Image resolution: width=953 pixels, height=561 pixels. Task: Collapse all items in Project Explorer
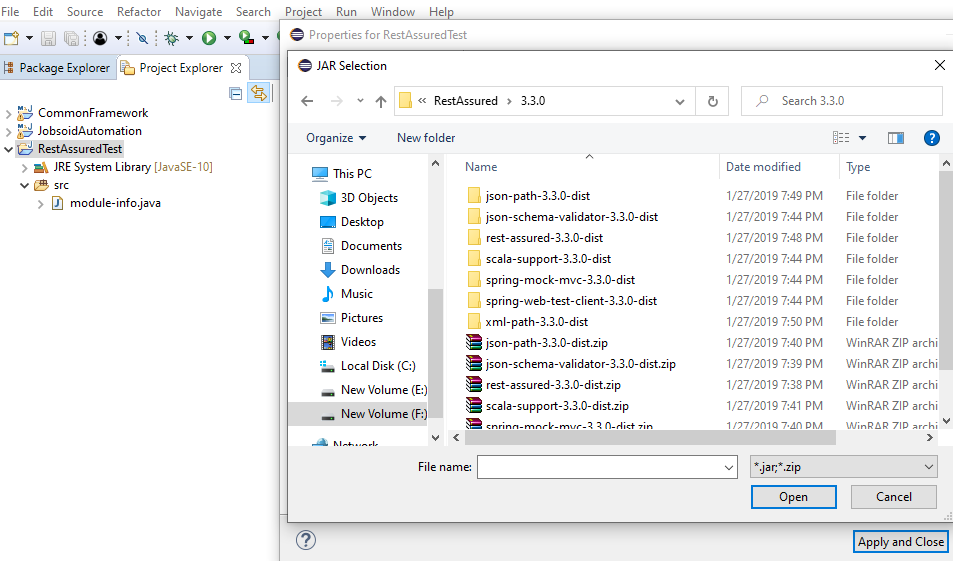(236, 93)
